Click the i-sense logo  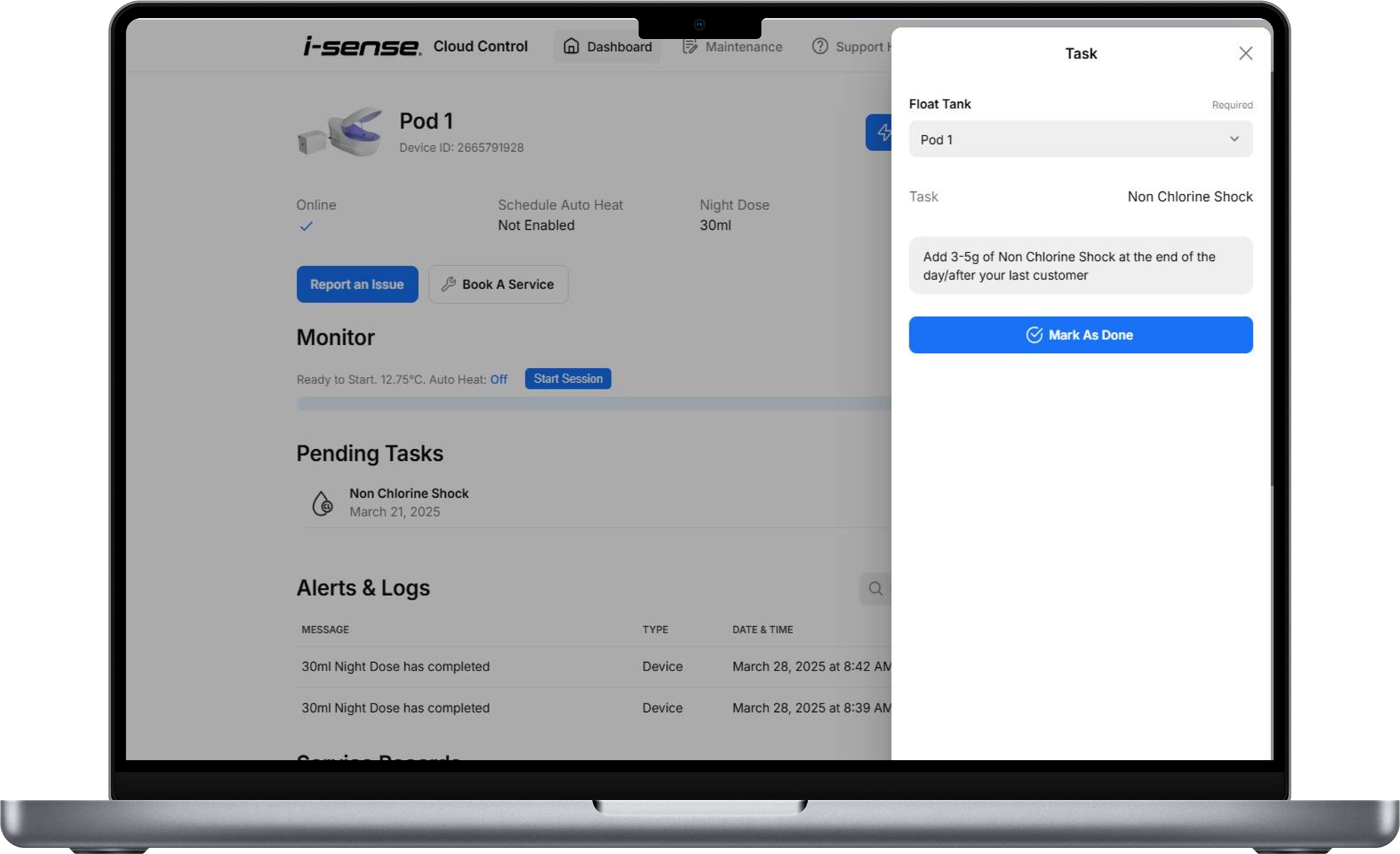(362, 46)
